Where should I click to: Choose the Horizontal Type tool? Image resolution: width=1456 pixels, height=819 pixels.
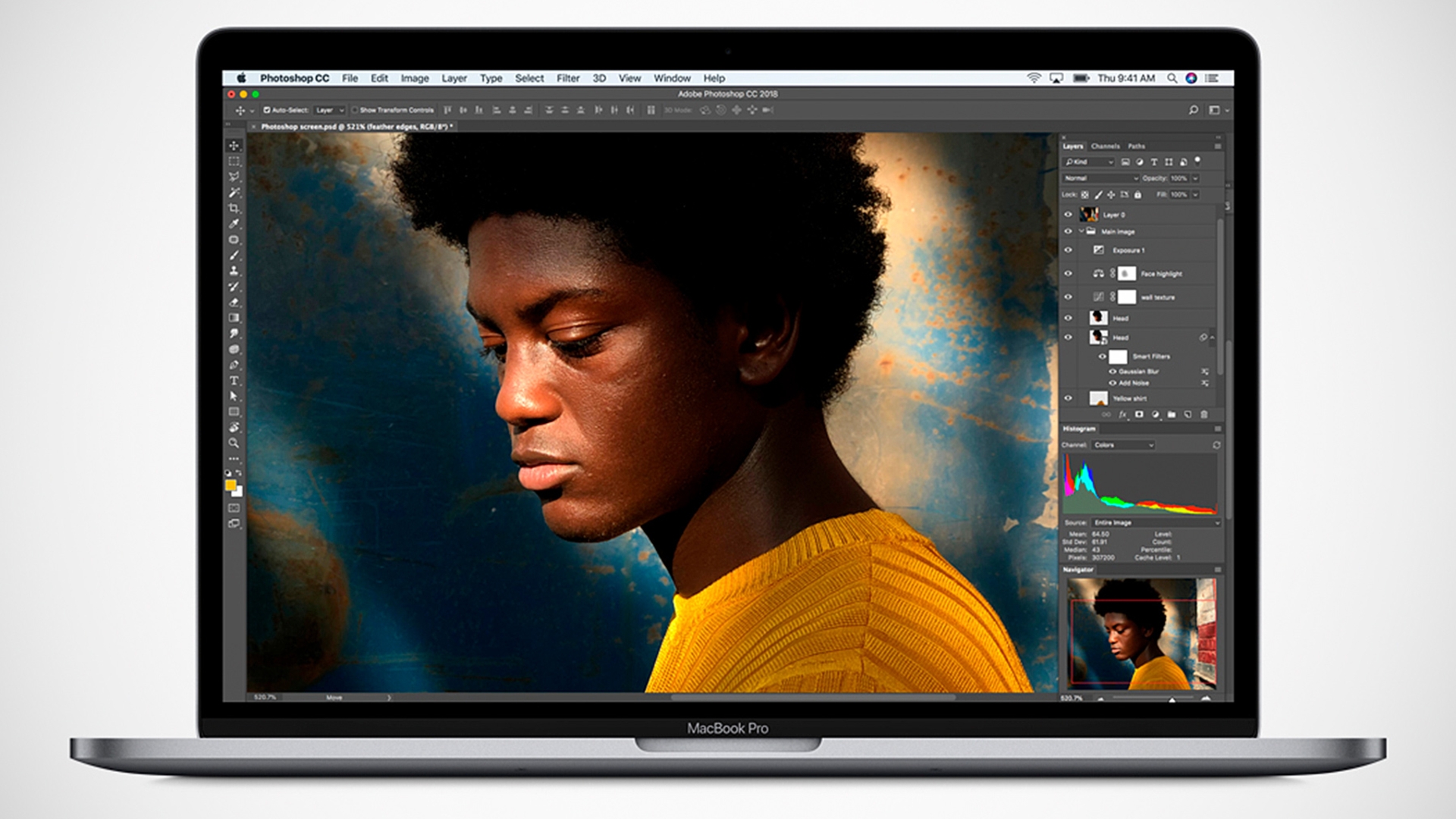tap(234, 381)
